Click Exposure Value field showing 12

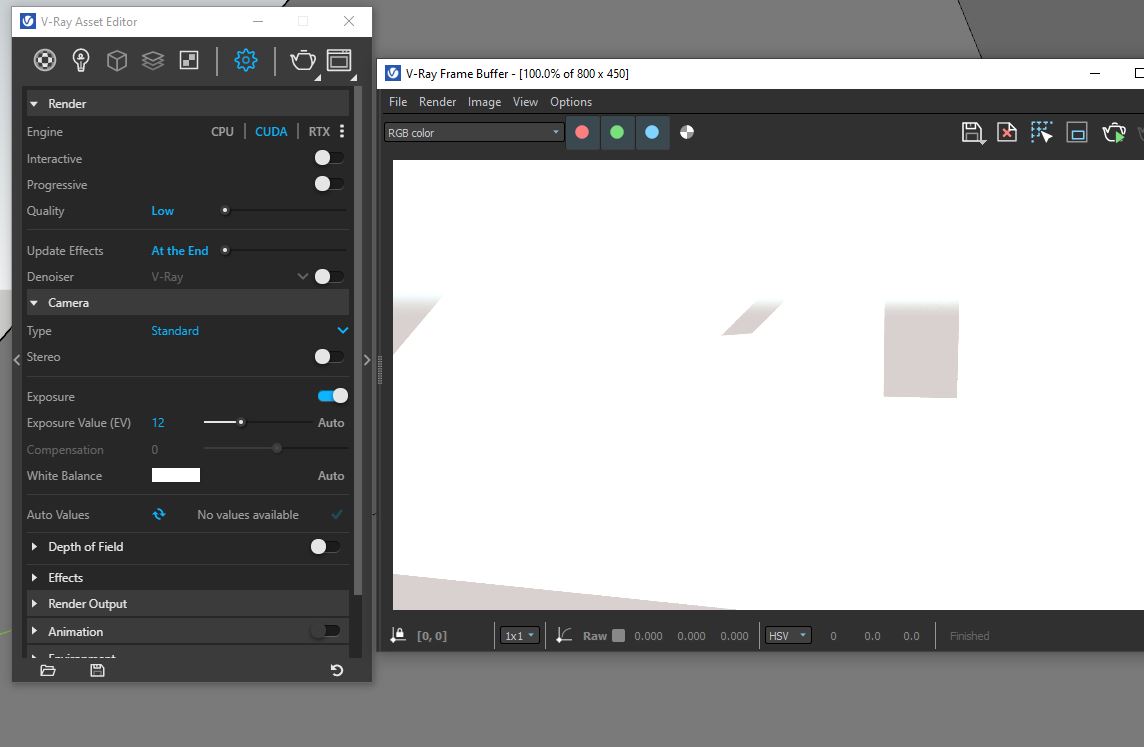tap(158, 422)
